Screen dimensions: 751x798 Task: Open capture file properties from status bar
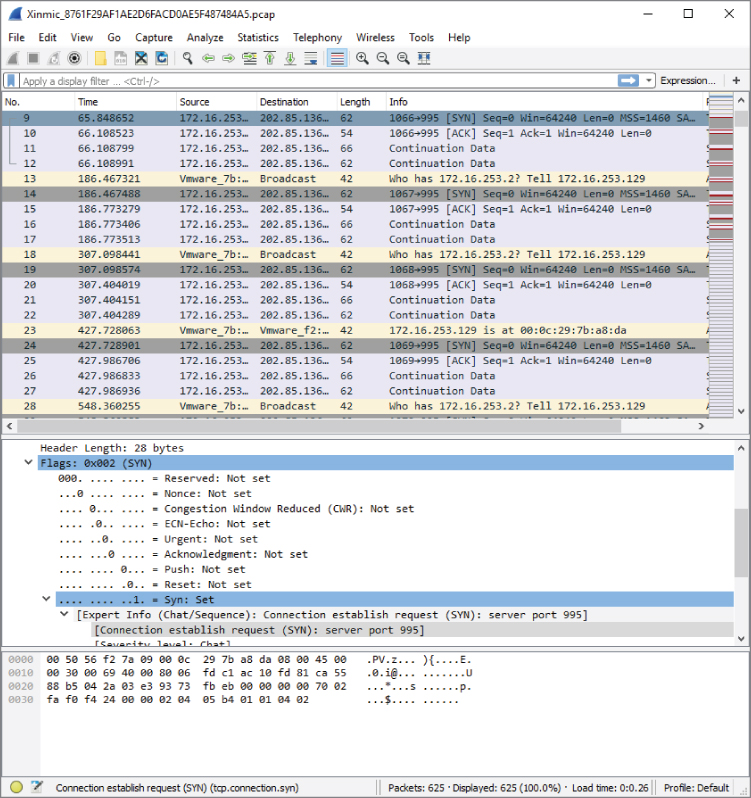point(37,787)
